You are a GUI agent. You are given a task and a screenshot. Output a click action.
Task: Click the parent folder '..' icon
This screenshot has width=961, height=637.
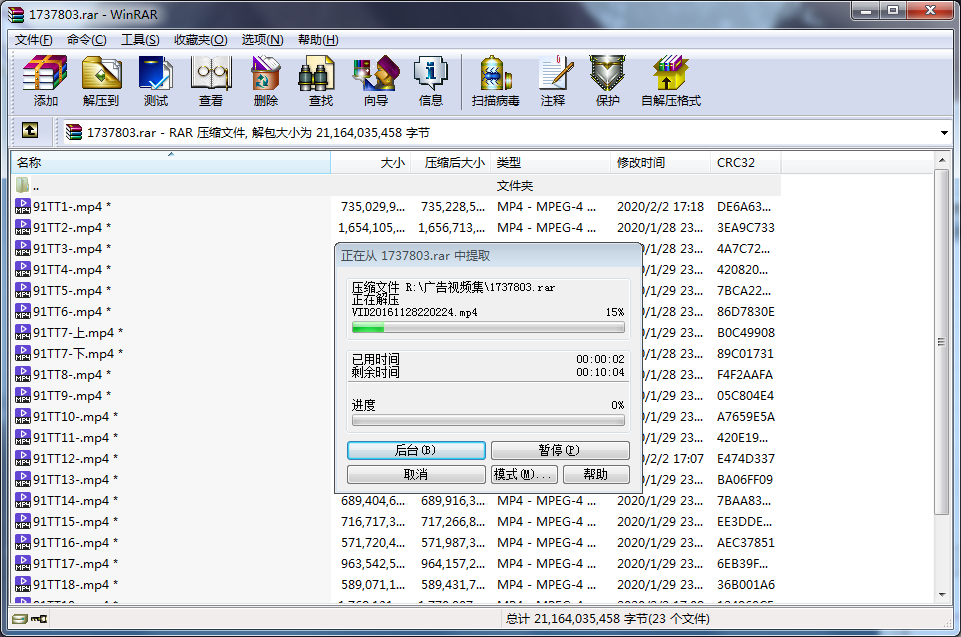[x=23, y=185]
